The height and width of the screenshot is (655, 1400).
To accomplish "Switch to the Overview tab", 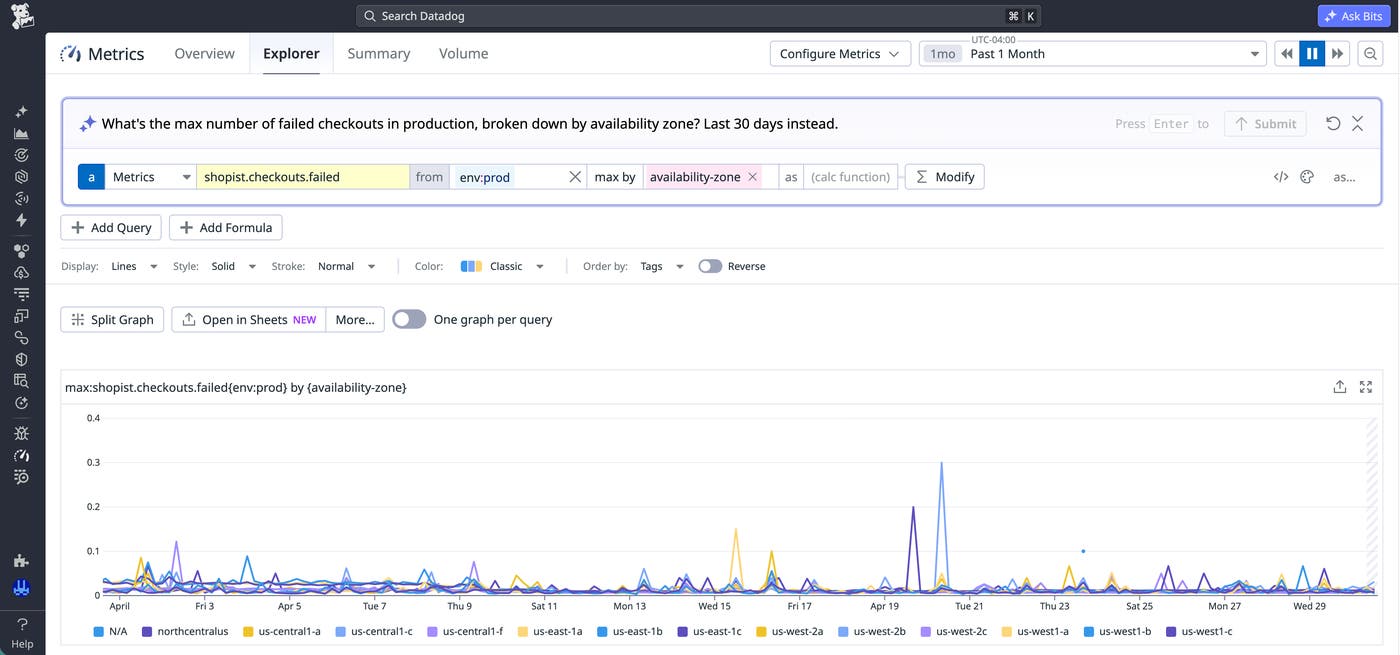I will point(204,54).
